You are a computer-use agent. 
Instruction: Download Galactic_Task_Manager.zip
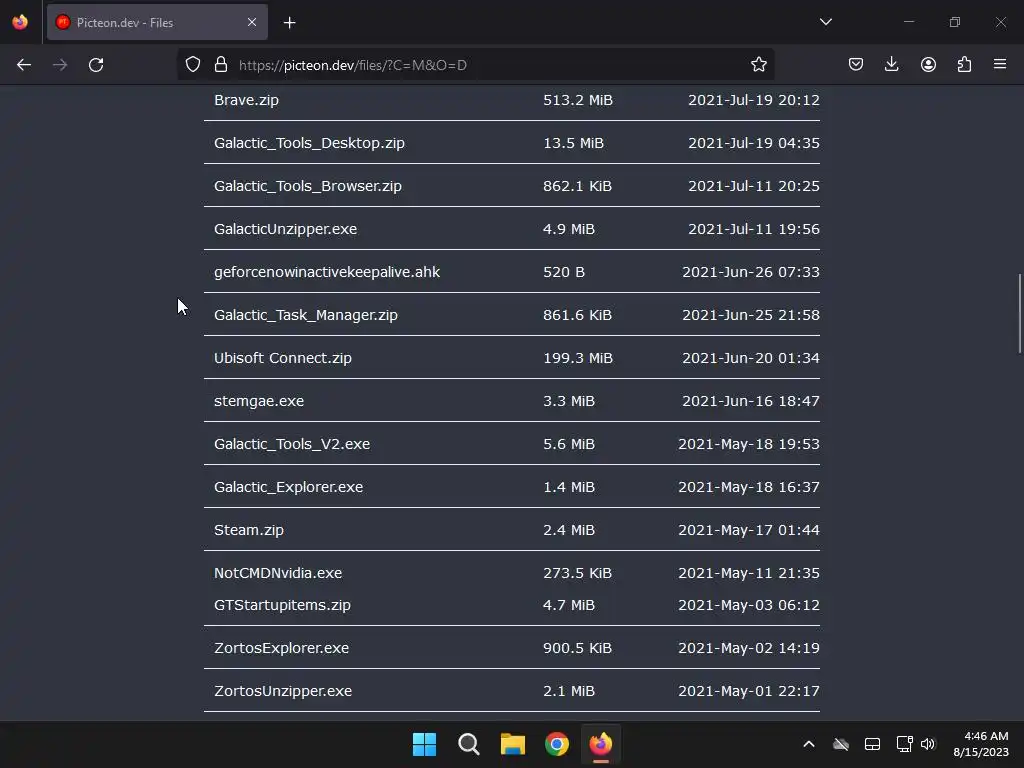click(x=306, y=315)
